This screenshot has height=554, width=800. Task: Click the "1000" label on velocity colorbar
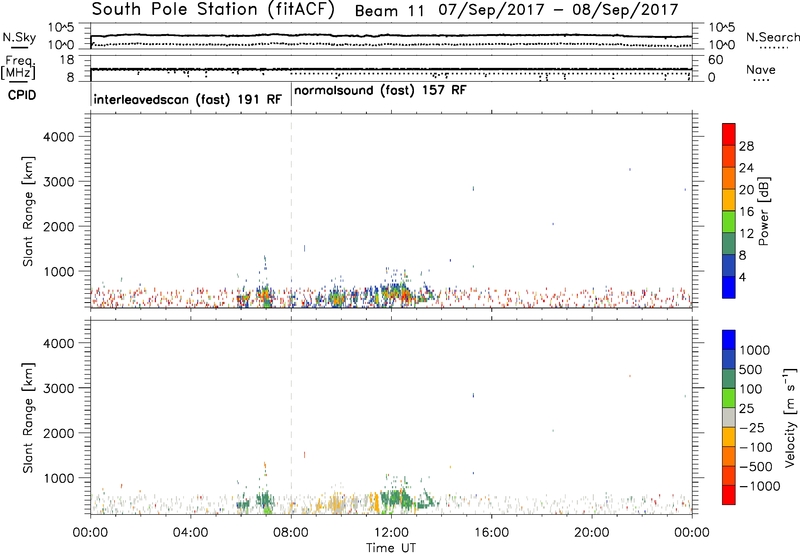[754, 350]
